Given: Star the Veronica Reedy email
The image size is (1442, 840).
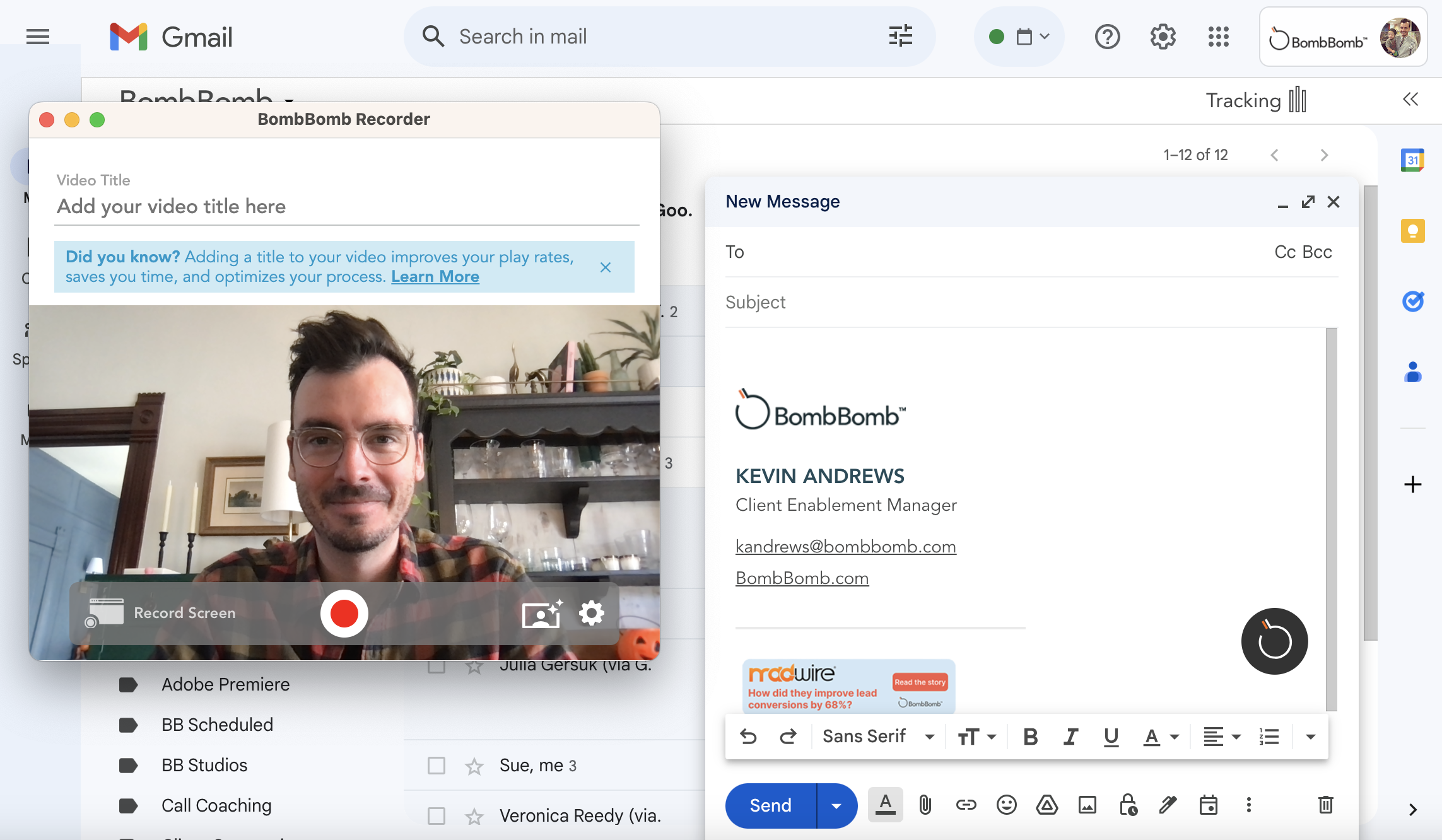Looking at the screenshot, I should 474,817.
